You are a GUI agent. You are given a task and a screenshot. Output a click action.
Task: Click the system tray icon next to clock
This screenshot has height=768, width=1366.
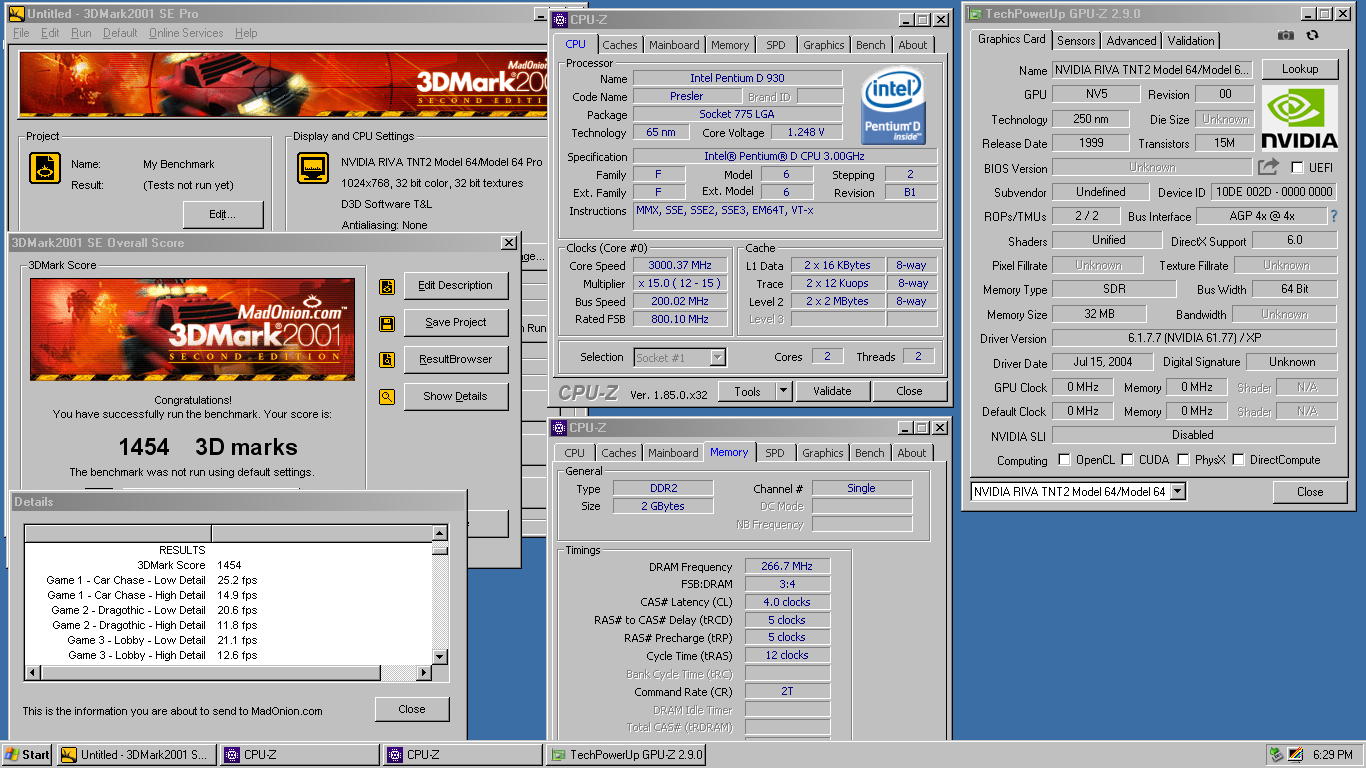tap(1296, 755)
